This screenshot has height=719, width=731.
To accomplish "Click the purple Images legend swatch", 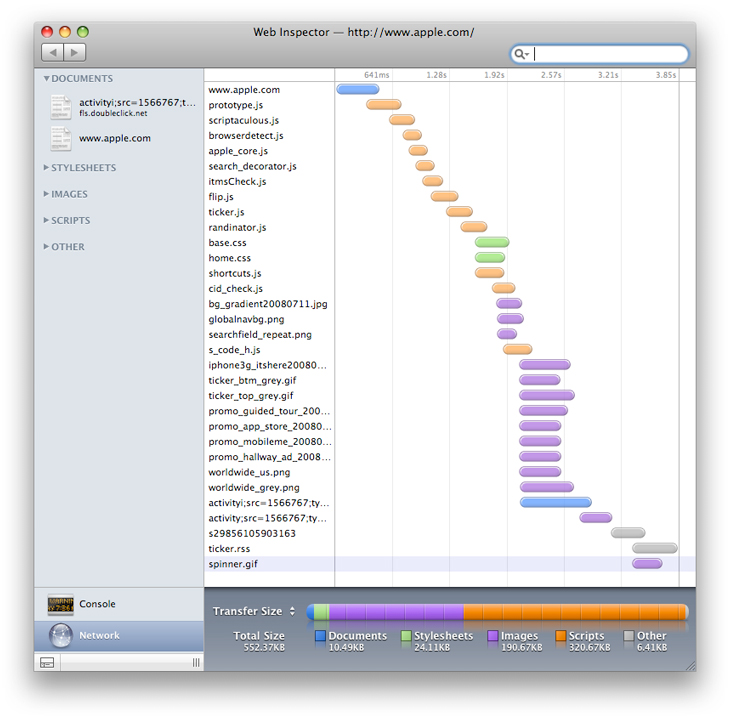I will pyautogui.click(x=493, y=636).
